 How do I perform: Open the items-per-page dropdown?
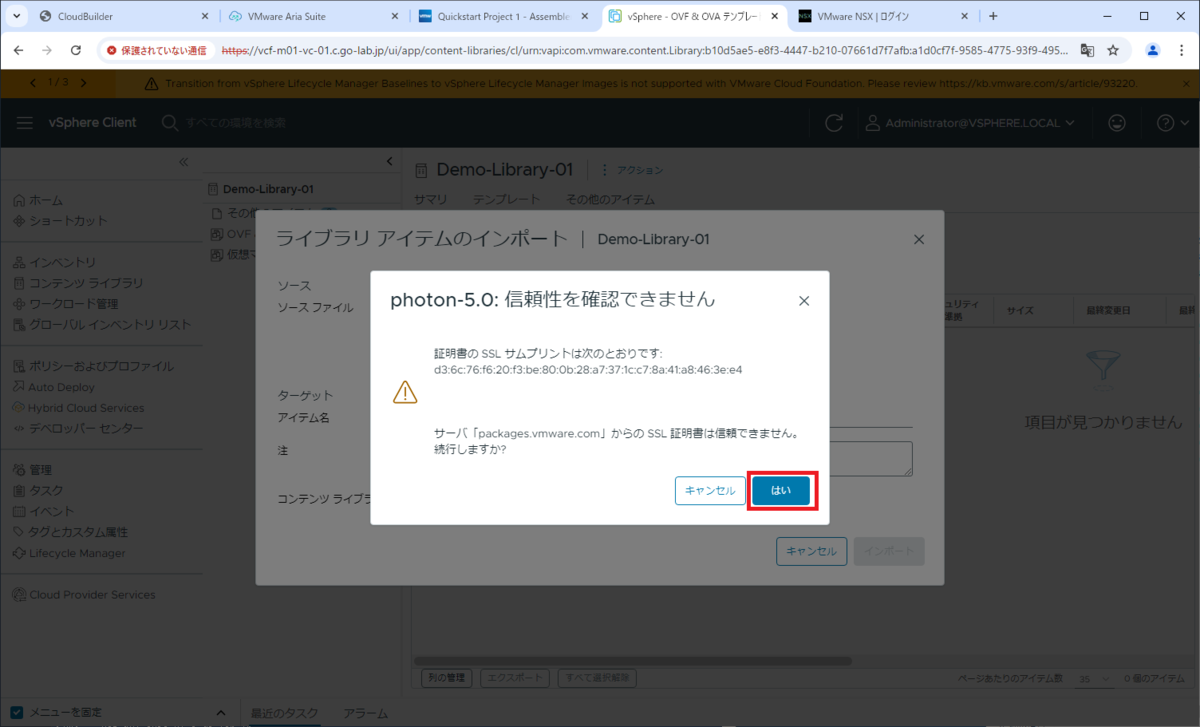pos(1095,678)
